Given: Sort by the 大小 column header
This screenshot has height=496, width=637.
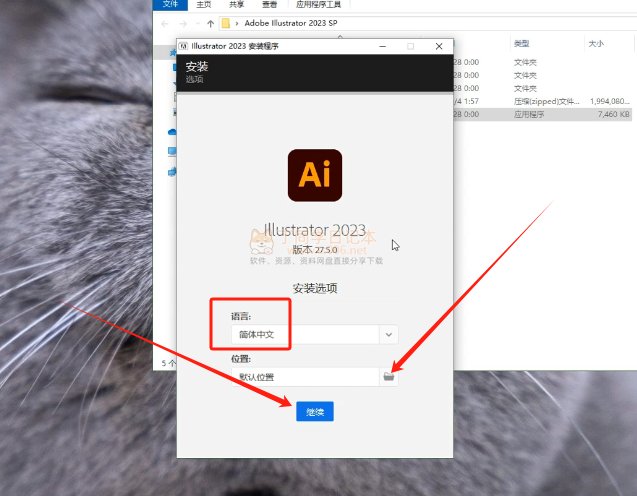Looking at the screenshot, I should pyautogui.click(x=596, y=43).
